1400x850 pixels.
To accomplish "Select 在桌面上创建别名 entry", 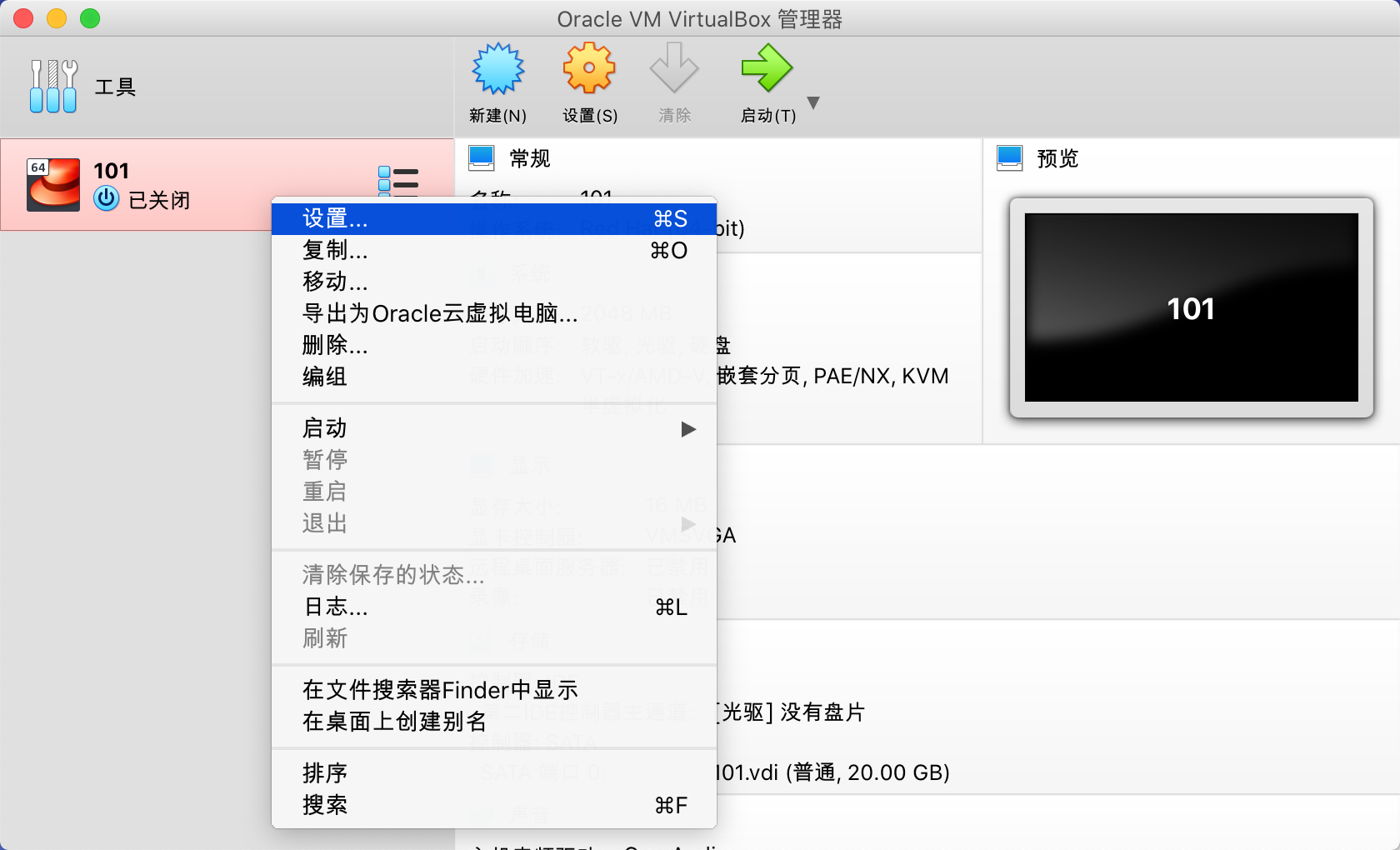I will pyautogui.click(x=494, y=722).
